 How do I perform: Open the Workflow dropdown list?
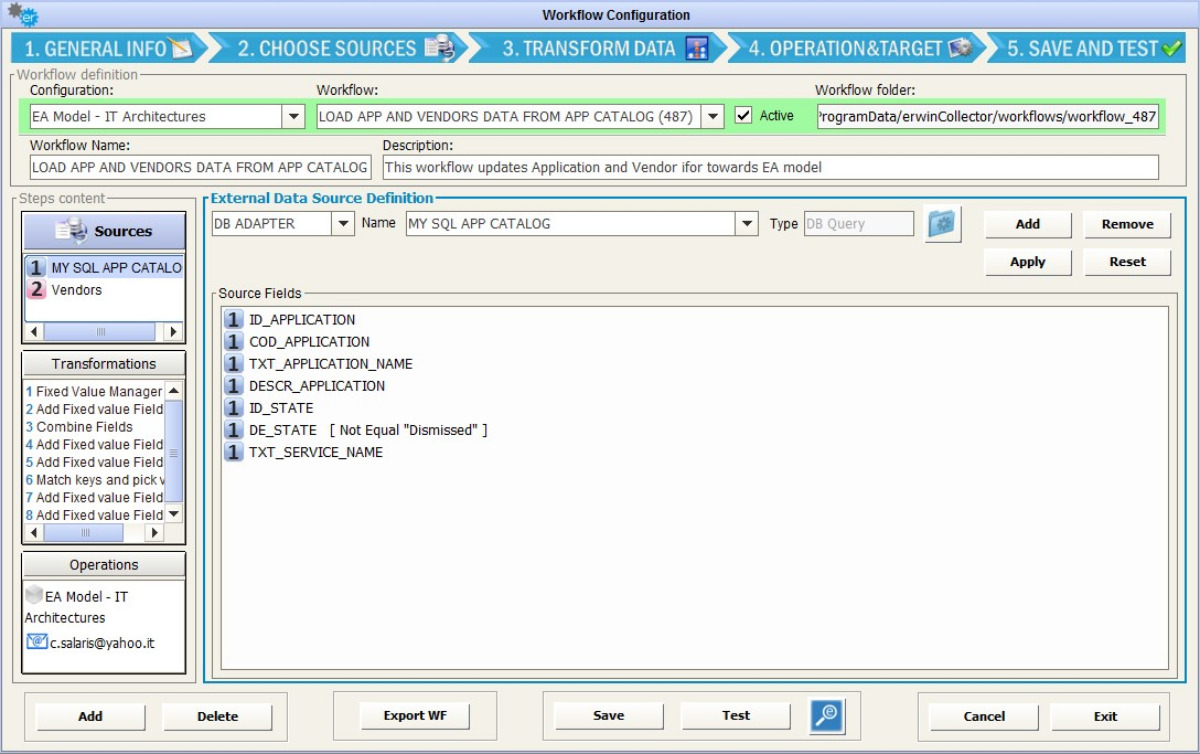tap(713, 117)
